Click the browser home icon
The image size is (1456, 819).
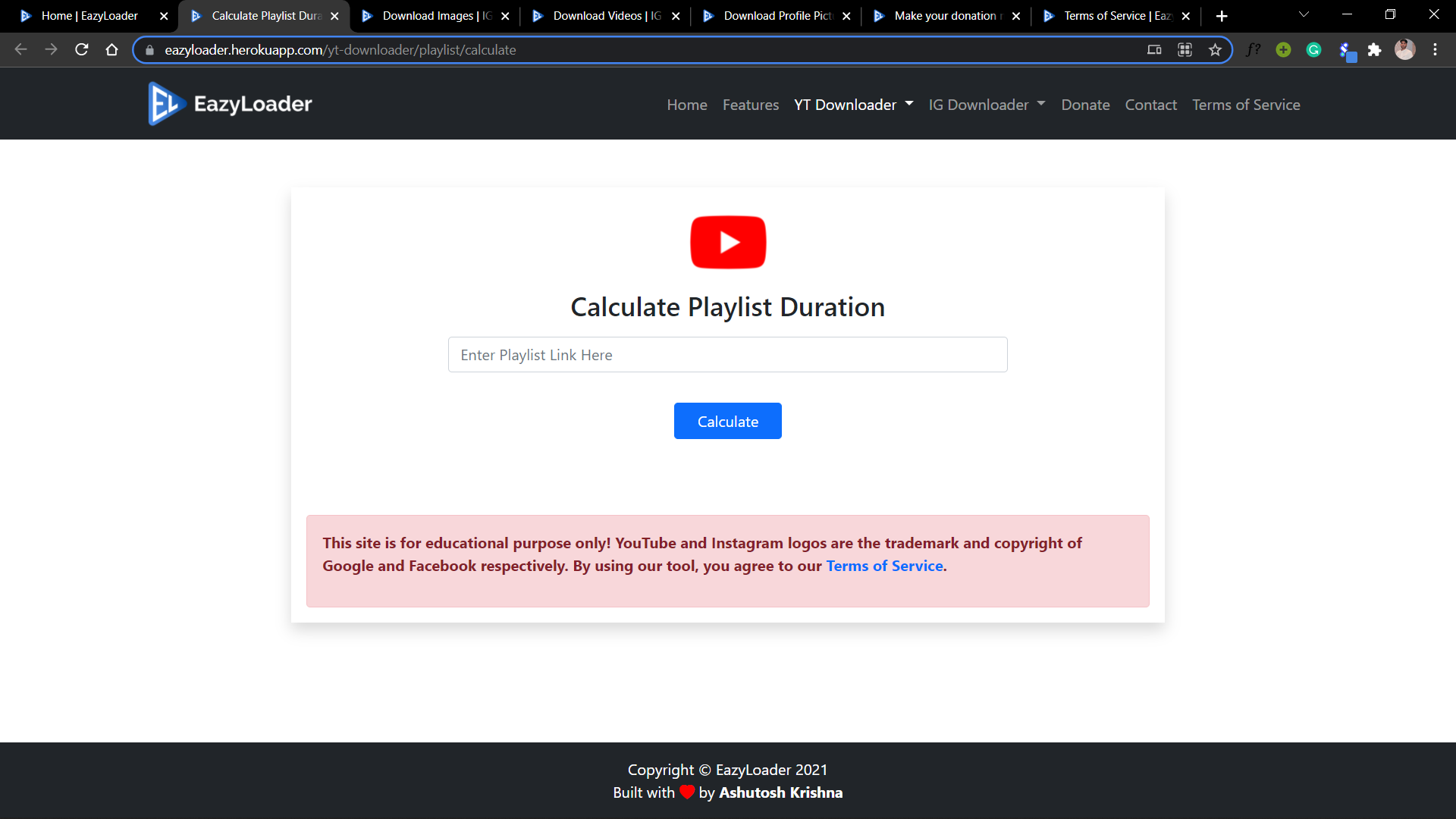(111, 49)
